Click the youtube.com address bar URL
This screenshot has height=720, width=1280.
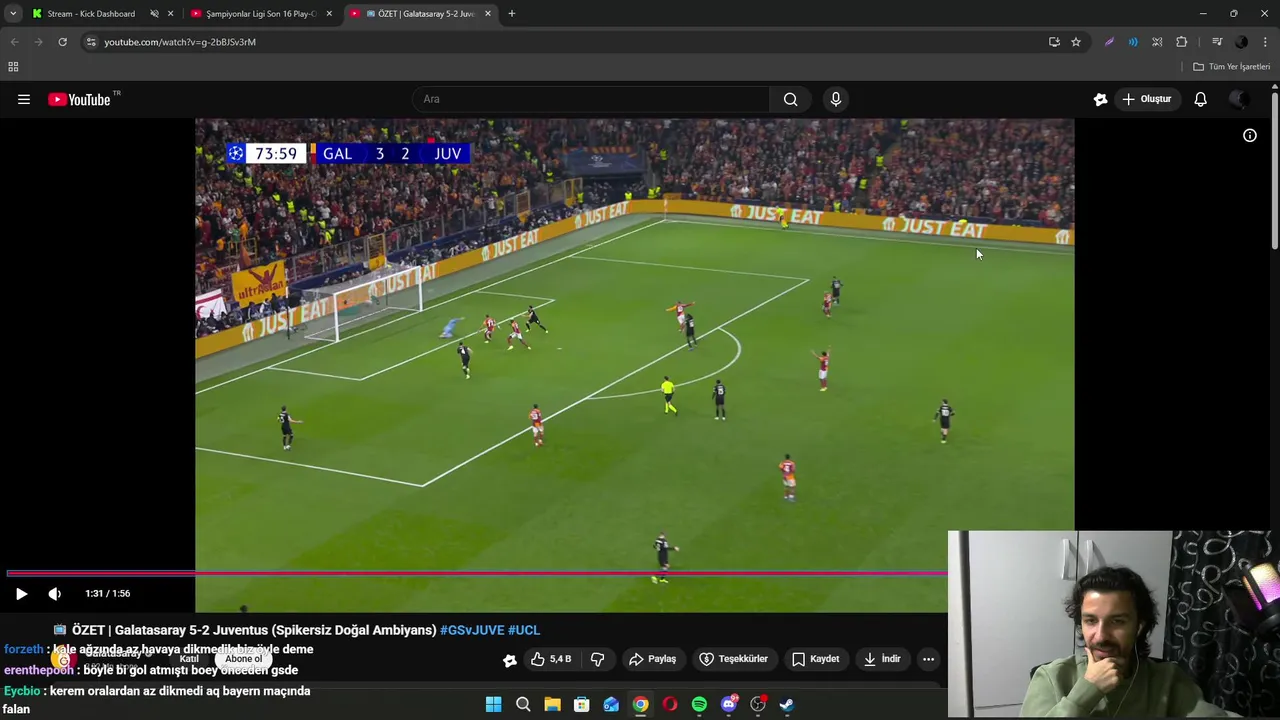pos(180,42)
